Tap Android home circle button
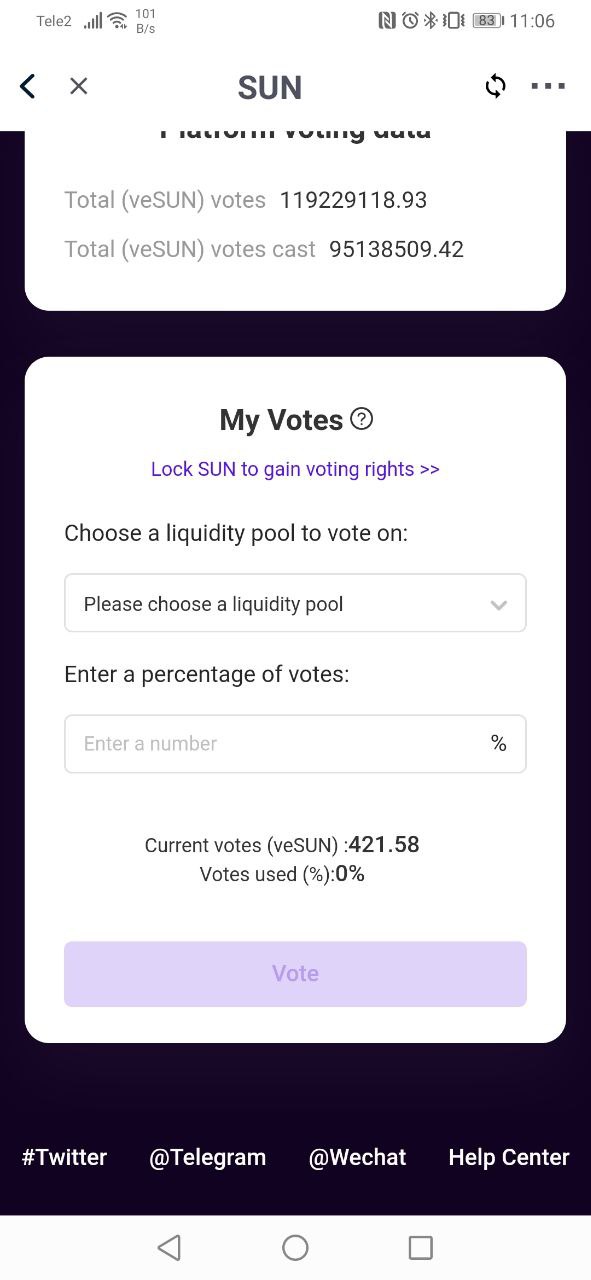Image resolution: width=591 pixels, height=1280 pixels. (295, 1247)
